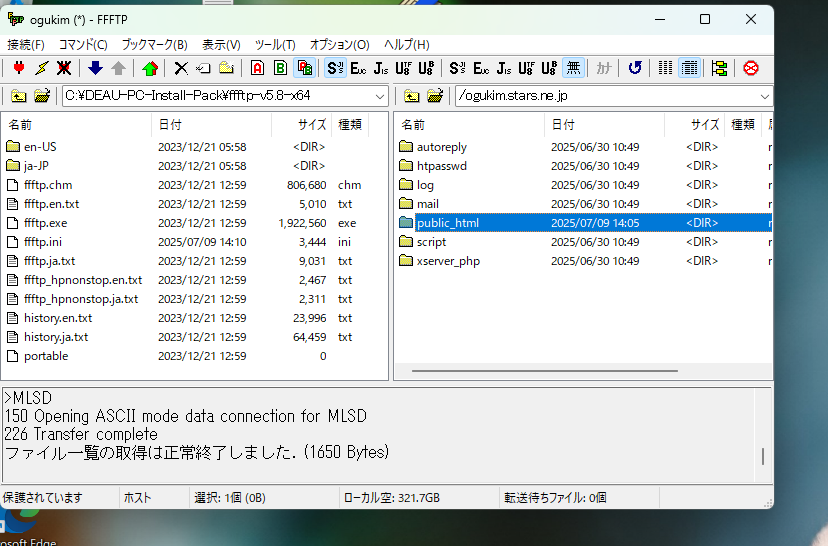The height and width of the screenshot is (546, 828).
Task: Click the green Mirror Upload icon
Action: (150, 68)
